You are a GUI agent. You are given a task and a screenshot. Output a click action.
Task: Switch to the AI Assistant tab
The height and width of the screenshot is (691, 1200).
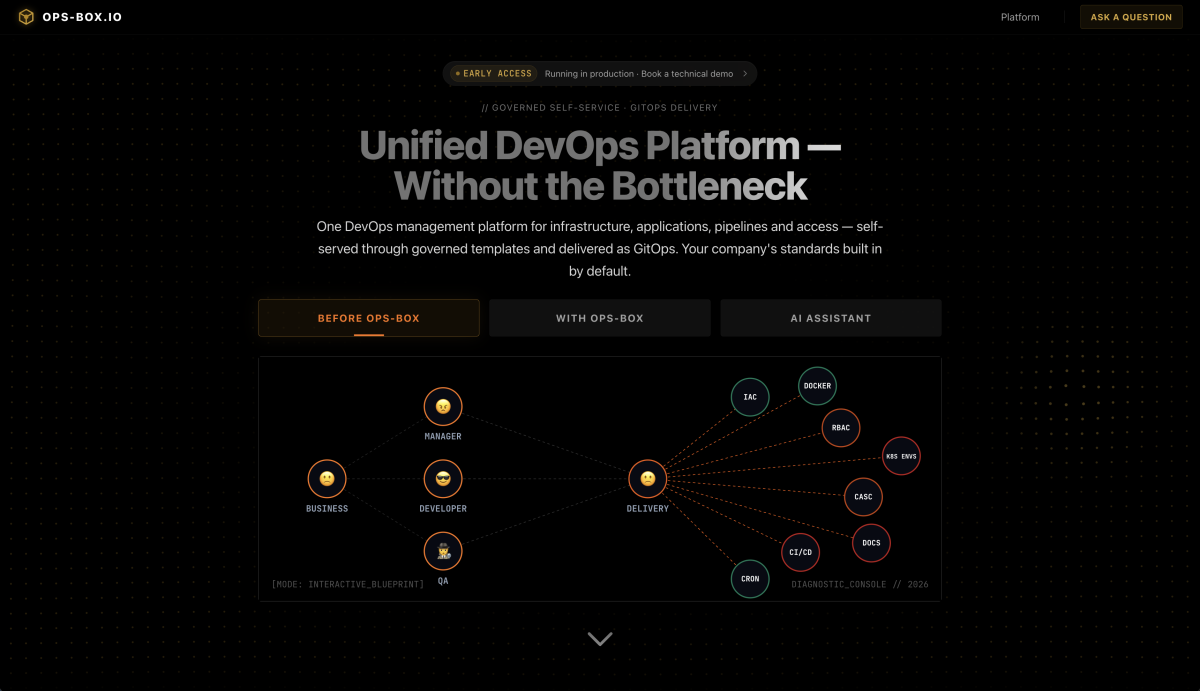pos(831,318)
